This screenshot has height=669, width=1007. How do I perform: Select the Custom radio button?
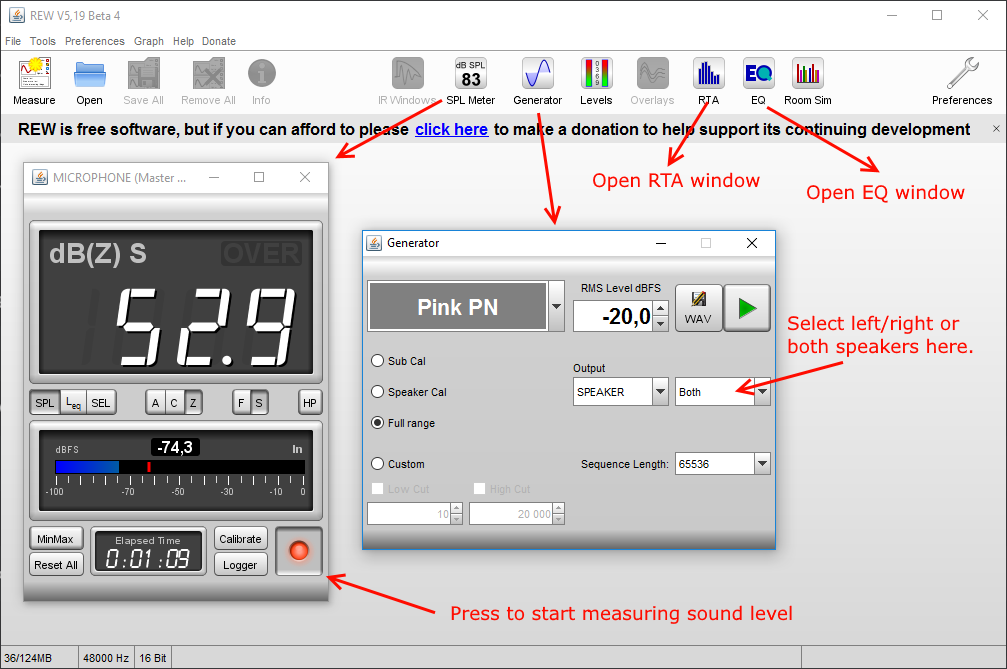(x=377, y=464)
